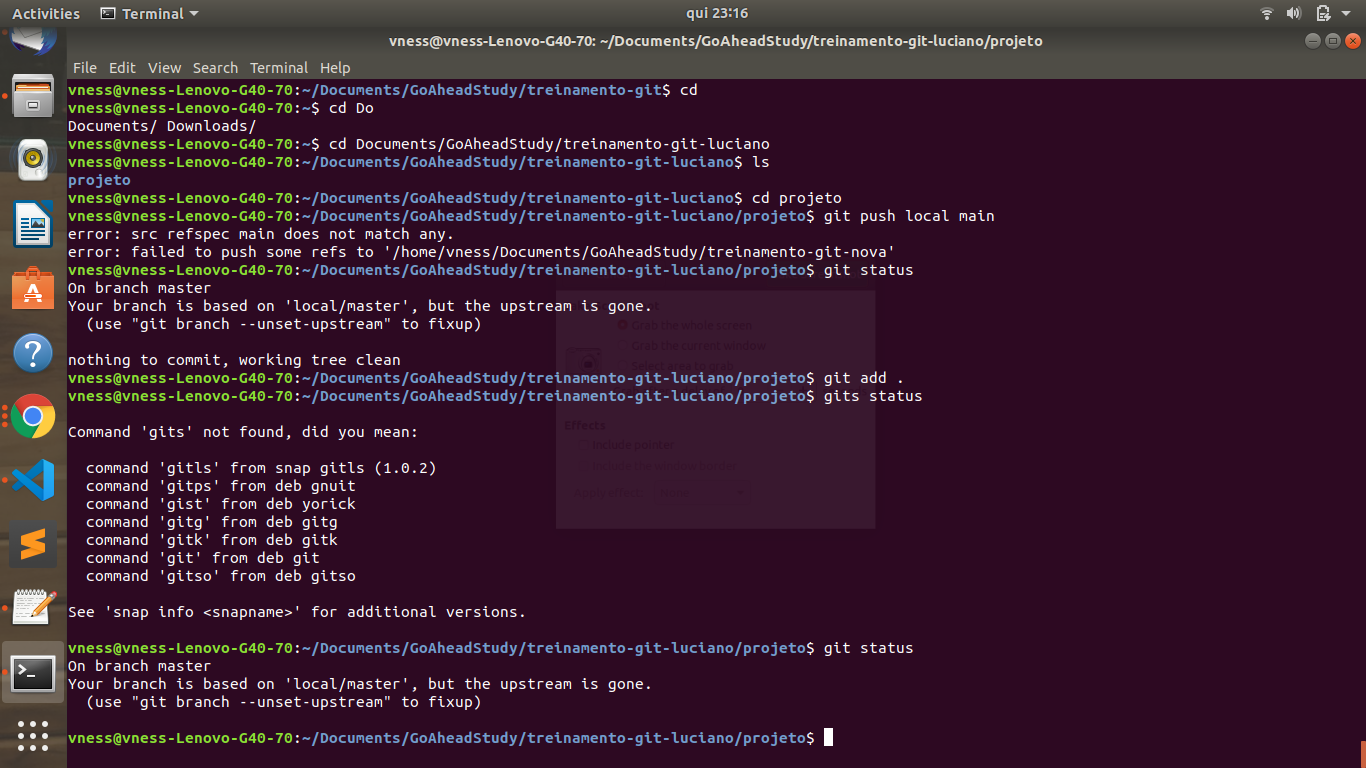Viewport: 1366px width, 768px height.
Task: Maximize the terminal window
Action: coord(1332,41)
